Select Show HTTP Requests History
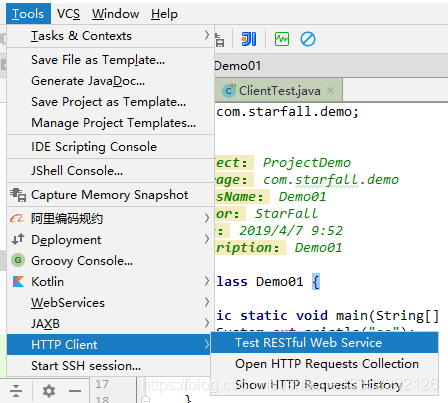Image resolution: width=448 pixels, height=403 pixels. (x=325, y=385)
